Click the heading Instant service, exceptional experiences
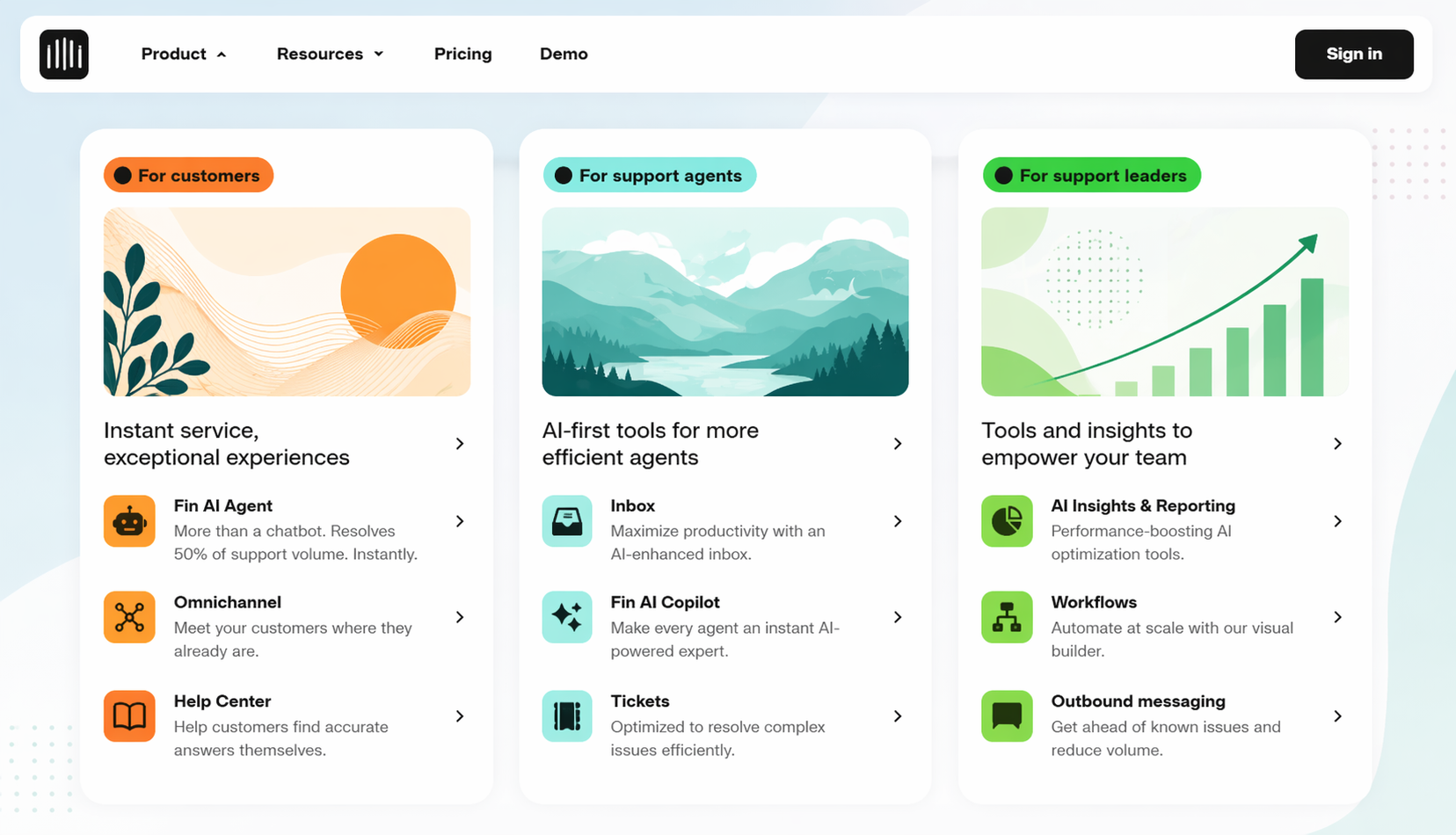The width and height of the screenshot is (1456, 835). click(227, 444)
